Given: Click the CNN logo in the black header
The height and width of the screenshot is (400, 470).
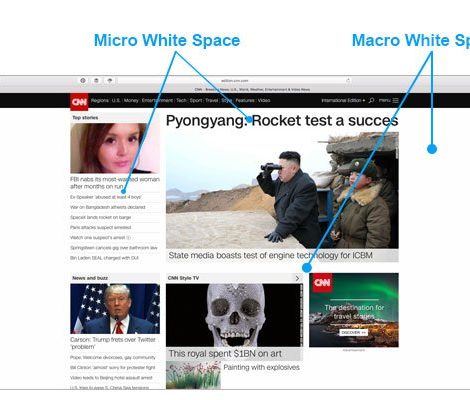Looking at the screenshot, I should click(x=79, y=101).
